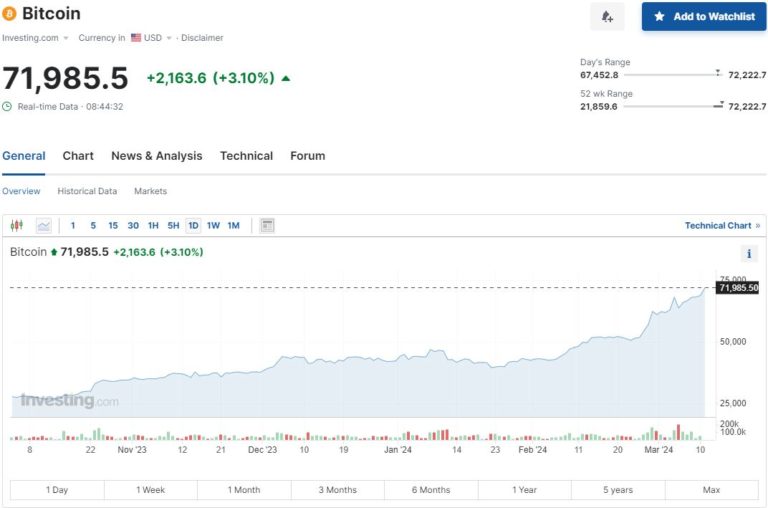Click the Disclaimer link
Screen dimensions: 768x508
[x=202, y=38]
